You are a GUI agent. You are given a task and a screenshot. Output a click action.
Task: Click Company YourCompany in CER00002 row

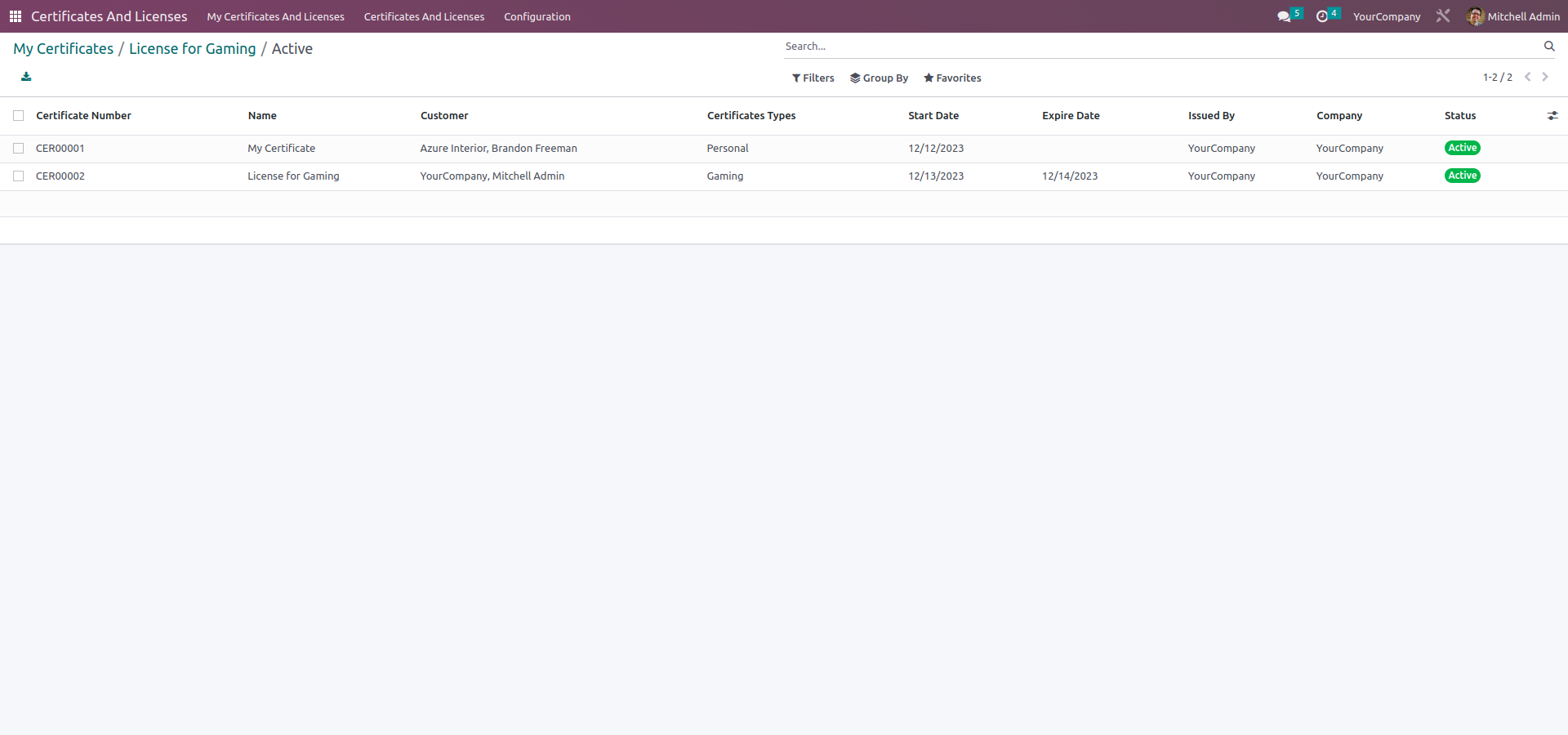[x=1350, y=176]
